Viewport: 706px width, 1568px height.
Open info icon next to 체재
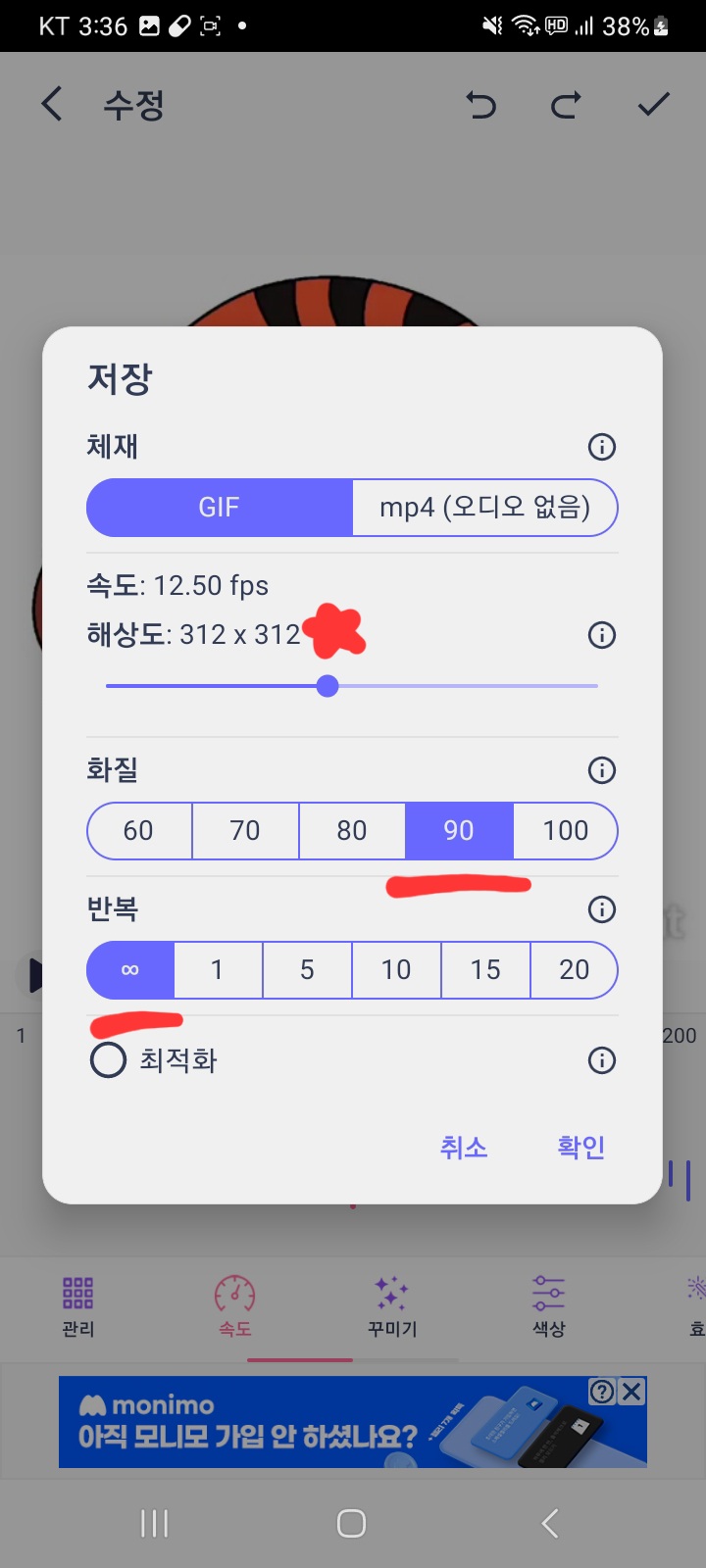click(x=601, y=447)
